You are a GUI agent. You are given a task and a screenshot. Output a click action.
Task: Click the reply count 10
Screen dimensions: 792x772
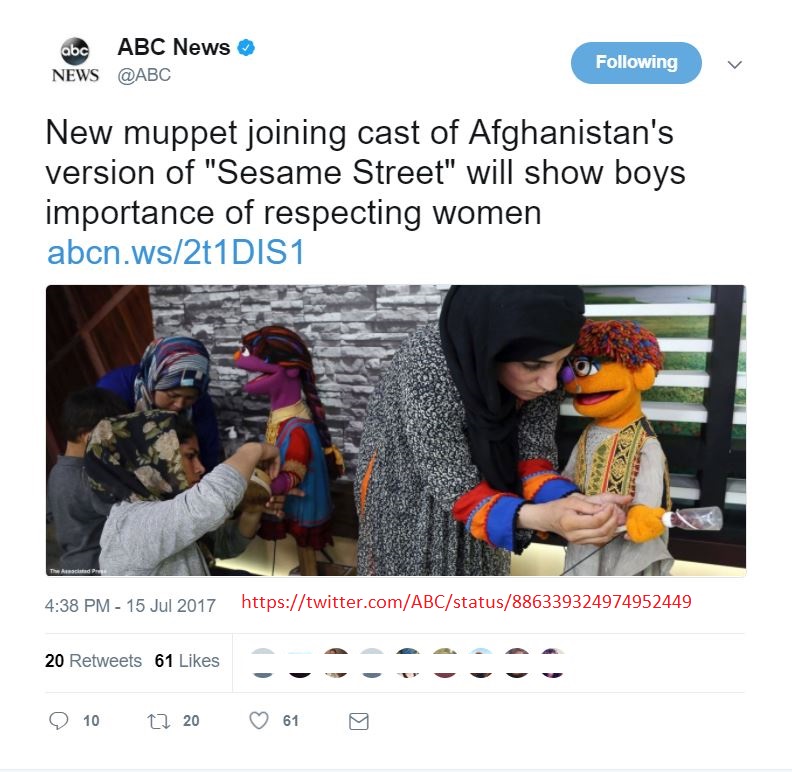click(x=91, y=721)
